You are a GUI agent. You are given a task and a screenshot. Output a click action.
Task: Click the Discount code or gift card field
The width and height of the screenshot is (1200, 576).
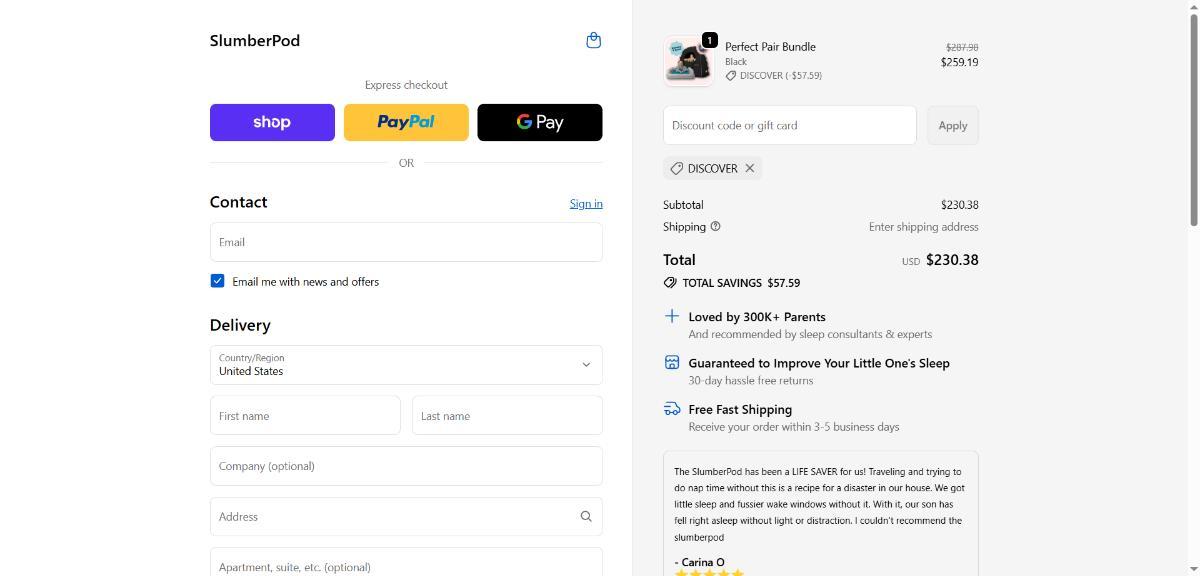pos(789,125)
